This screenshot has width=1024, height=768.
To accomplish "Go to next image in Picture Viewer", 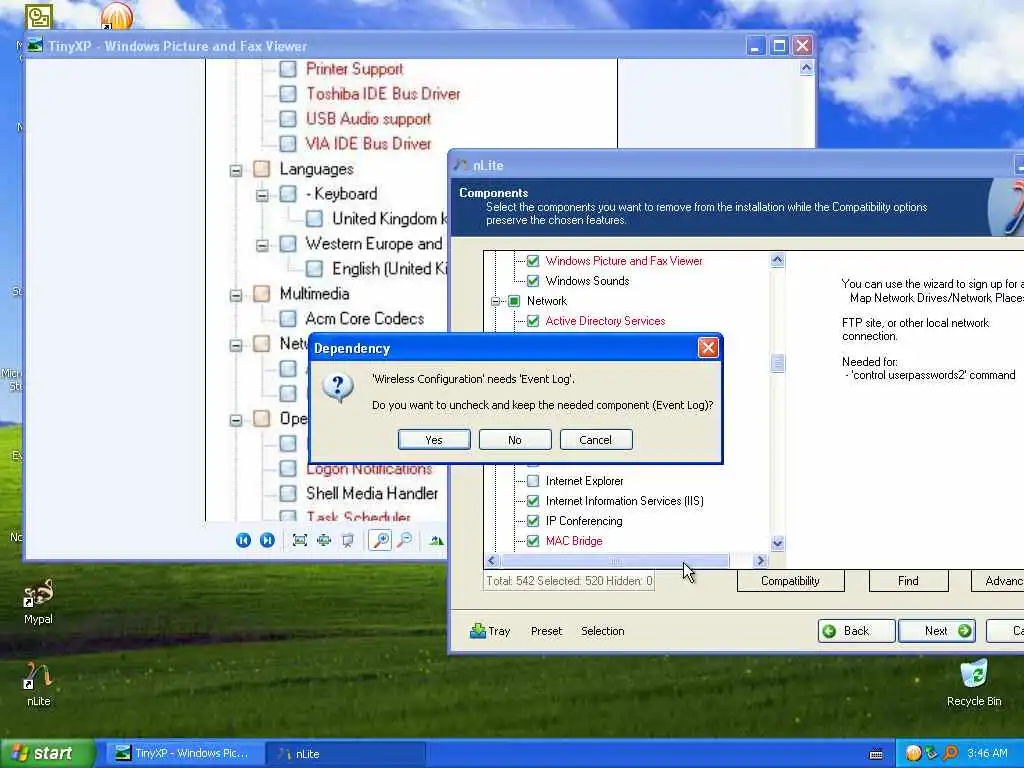I will point(267,540).
